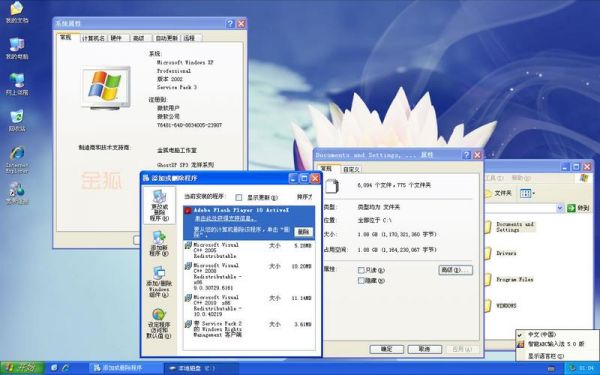600x375 pixels.
Task: Open the 帮助 menu in Explorer
Action: (522, 178)
